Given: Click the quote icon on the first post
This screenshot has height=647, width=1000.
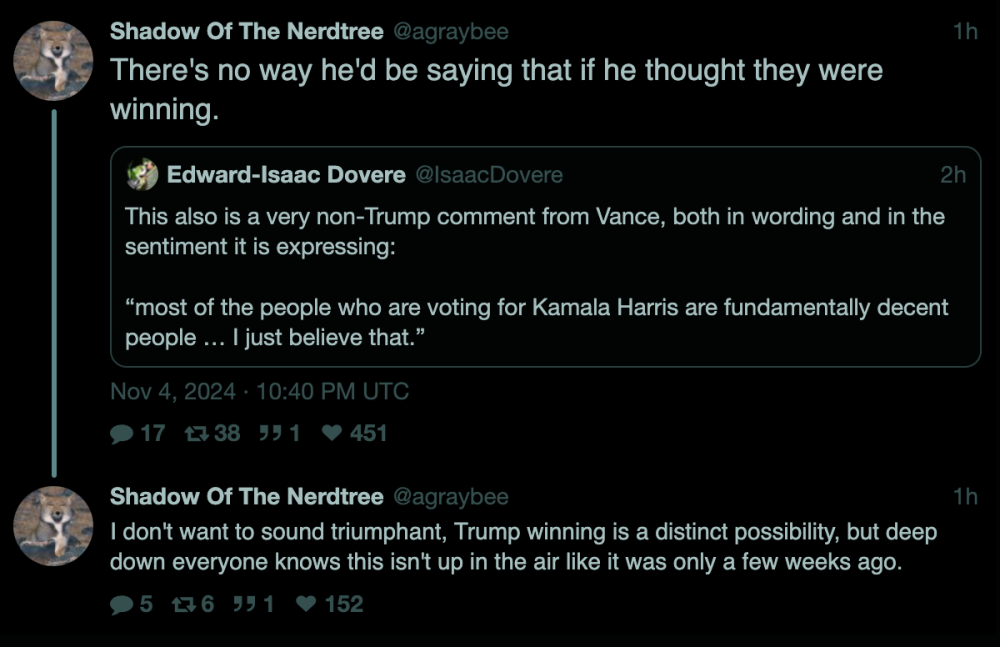Looking at the screenshot, I should click(x=270, y=434).
